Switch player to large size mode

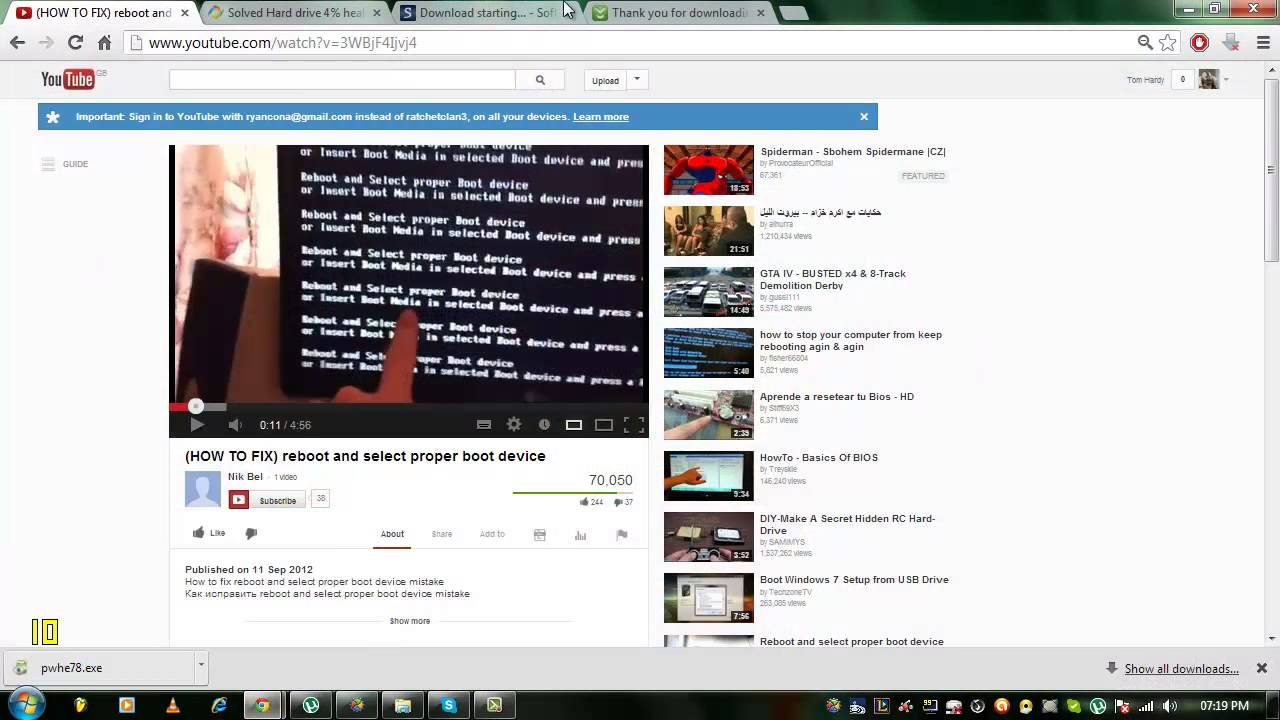point(604,425)
